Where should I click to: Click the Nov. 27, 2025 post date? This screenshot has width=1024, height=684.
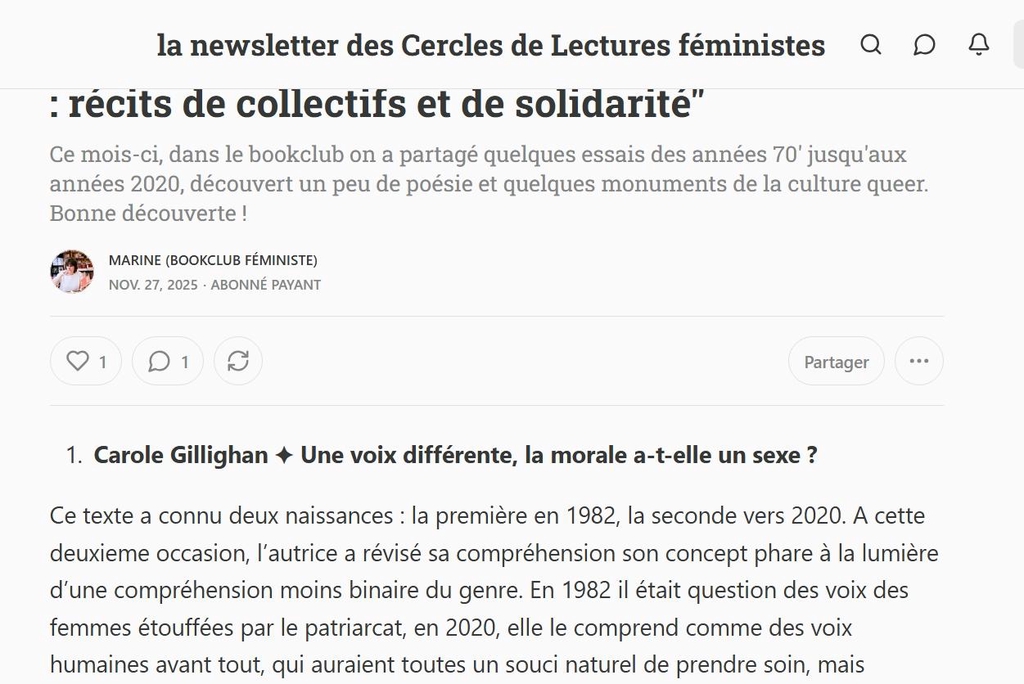(153, 285)
